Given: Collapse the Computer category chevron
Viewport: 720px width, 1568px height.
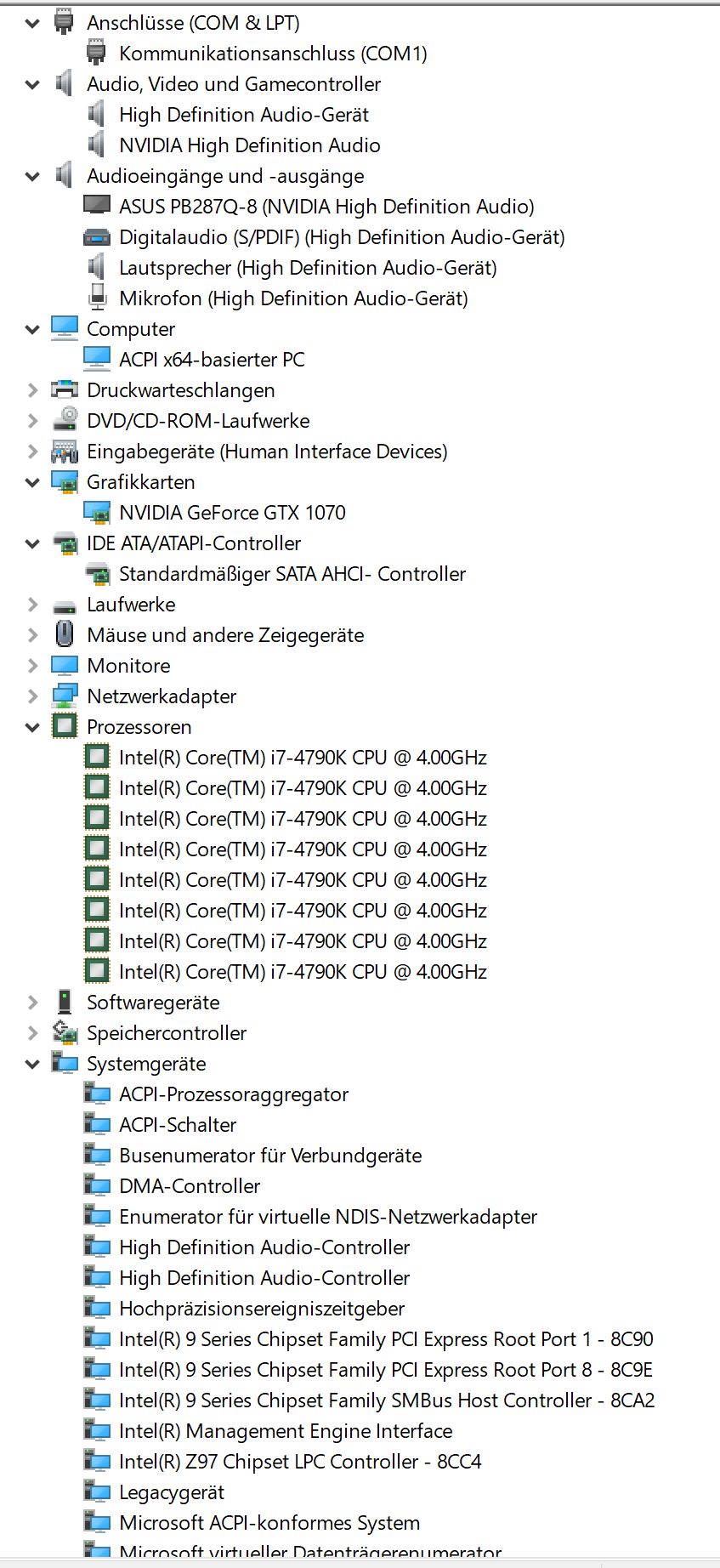Looking at the screenshot, I should pos(32,329).
